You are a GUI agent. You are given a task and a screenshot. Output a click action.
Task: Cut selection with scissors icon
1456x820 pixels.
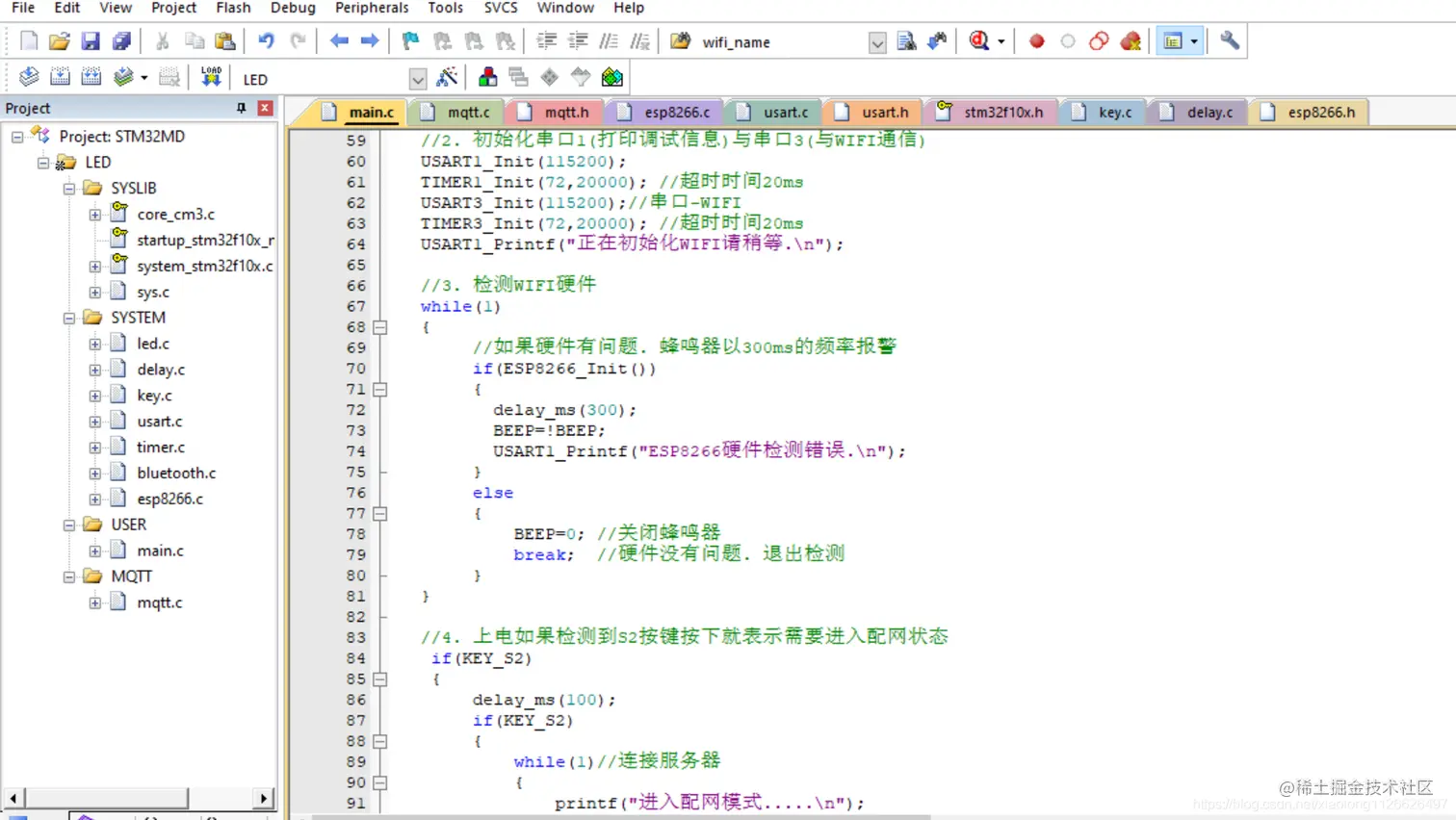tap(163, 41)
